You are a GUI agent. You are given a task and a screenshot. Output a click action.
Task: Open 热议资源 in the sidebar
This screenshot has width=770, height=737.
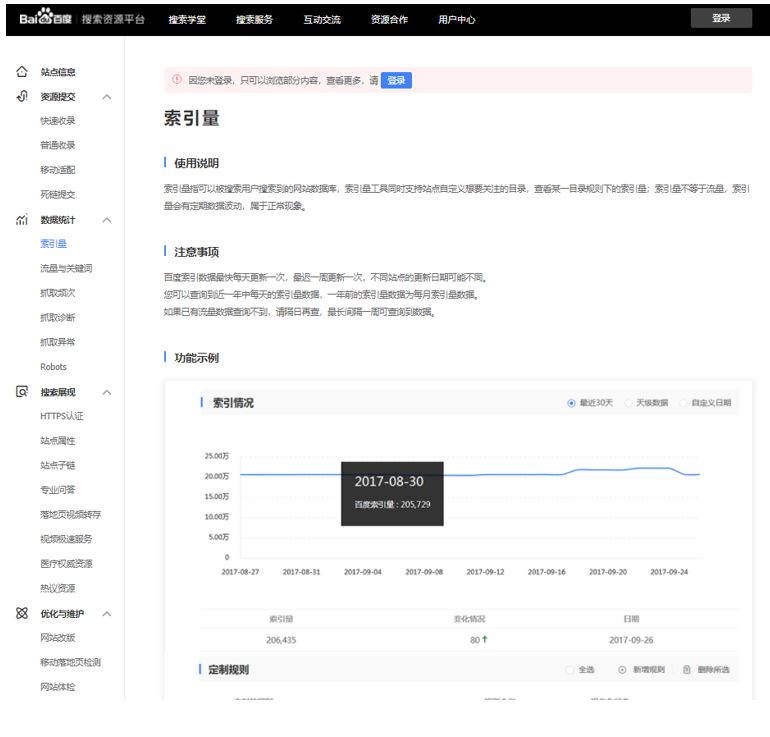pyautogui.click(x=58, y=588)
